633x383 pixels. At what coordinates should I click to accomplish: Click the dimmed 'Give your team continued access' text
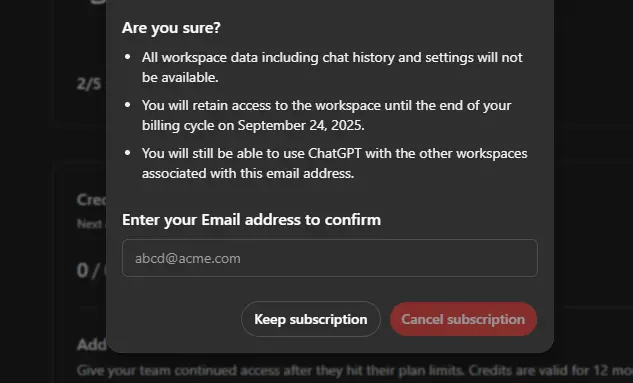click(x=354, y=370)
